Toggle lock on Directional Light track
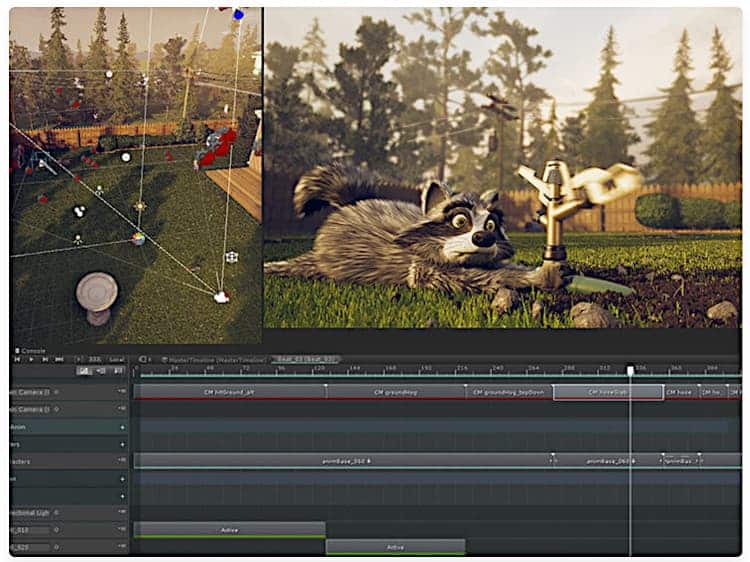 [123, 512]
